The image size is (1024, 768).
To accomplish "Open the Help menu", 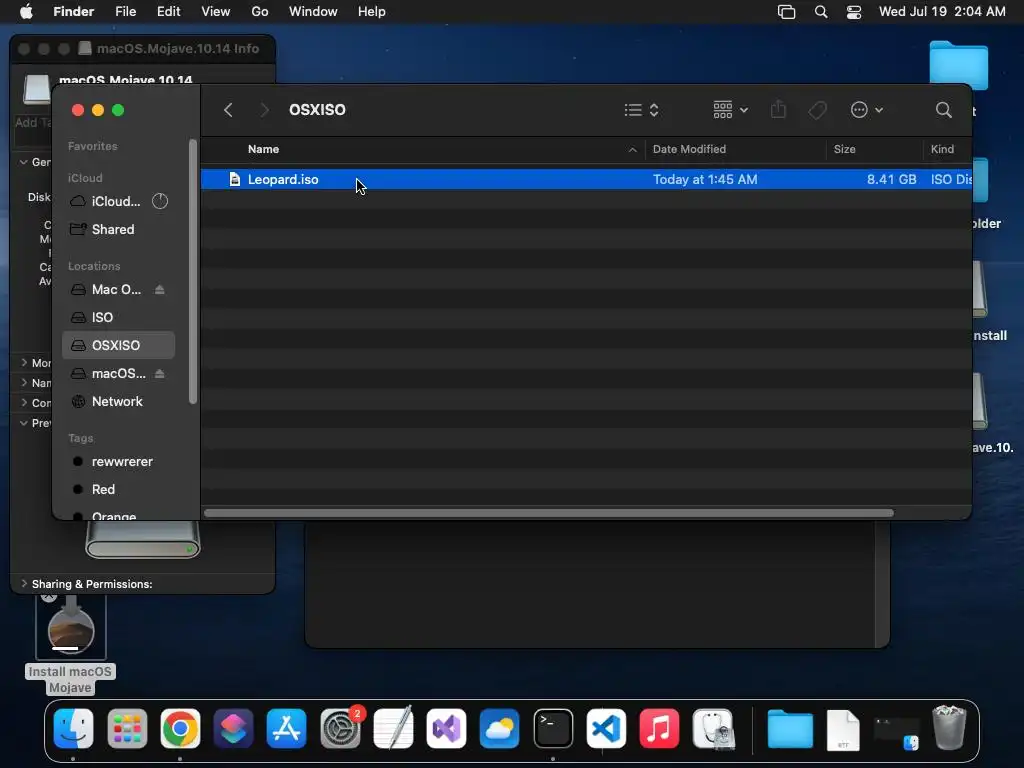I will [x=372, y=12].
